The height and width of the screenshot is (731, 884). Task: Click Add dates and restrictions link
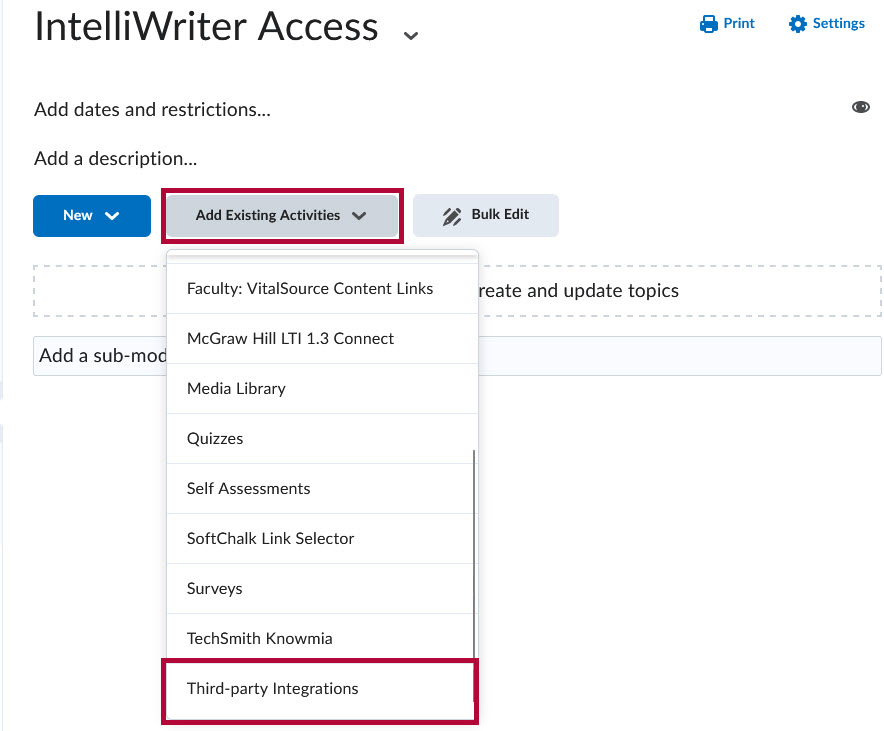(152, 109)
